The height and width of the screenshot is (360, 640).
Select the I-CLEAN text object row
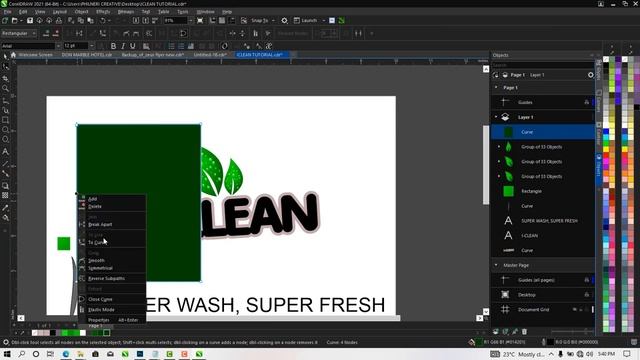[x=543, y=236]
